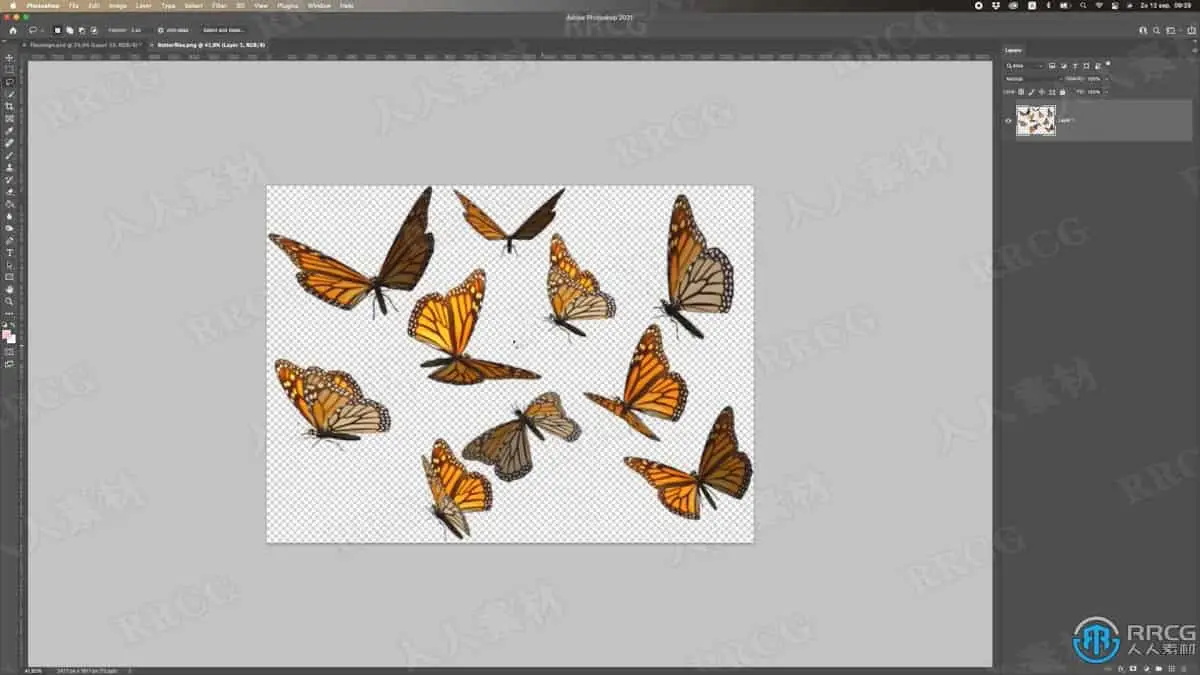Image resolution: width=1200 pixels, height=675 pixels.
Task: Toggle filter for pixel layers
Action: coord(1052,66)
